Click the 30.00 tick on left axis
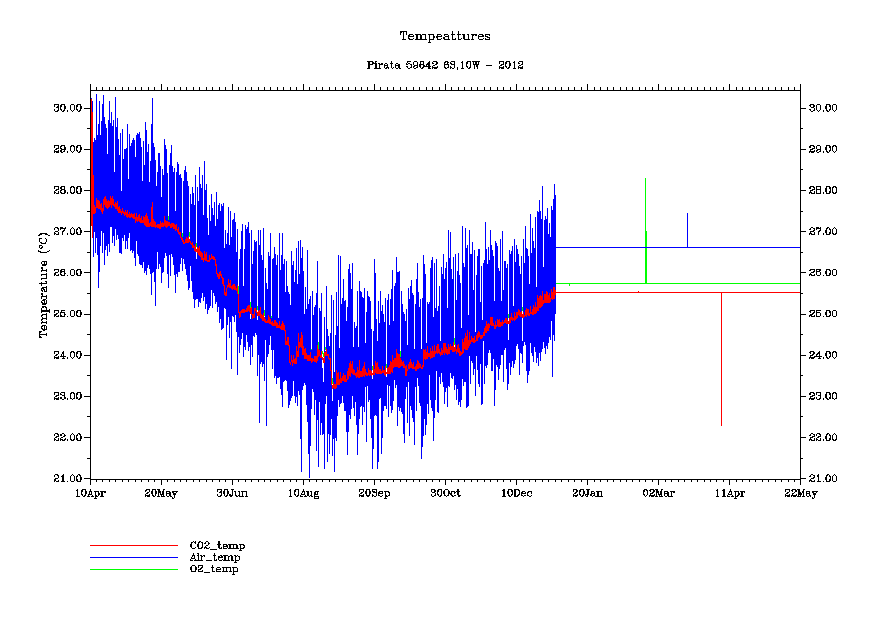This screenshot has height=630, width=891. point(67,108)
